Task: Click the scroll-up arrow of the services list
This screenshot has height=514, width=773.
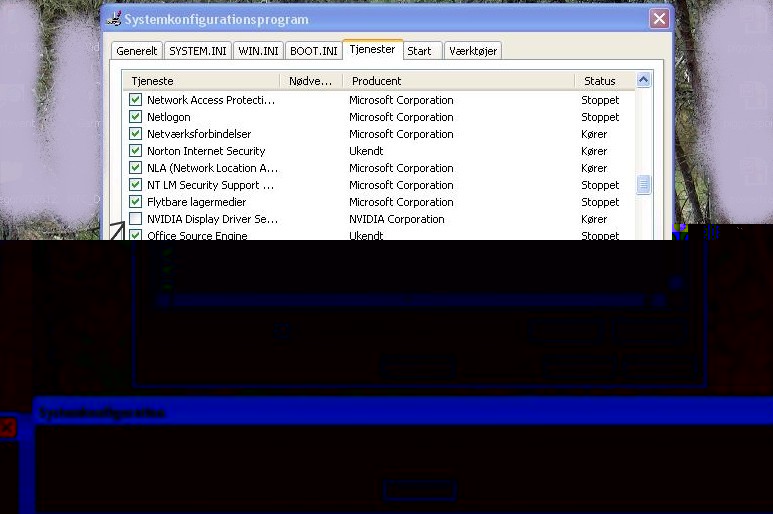Action: (643, 80)
